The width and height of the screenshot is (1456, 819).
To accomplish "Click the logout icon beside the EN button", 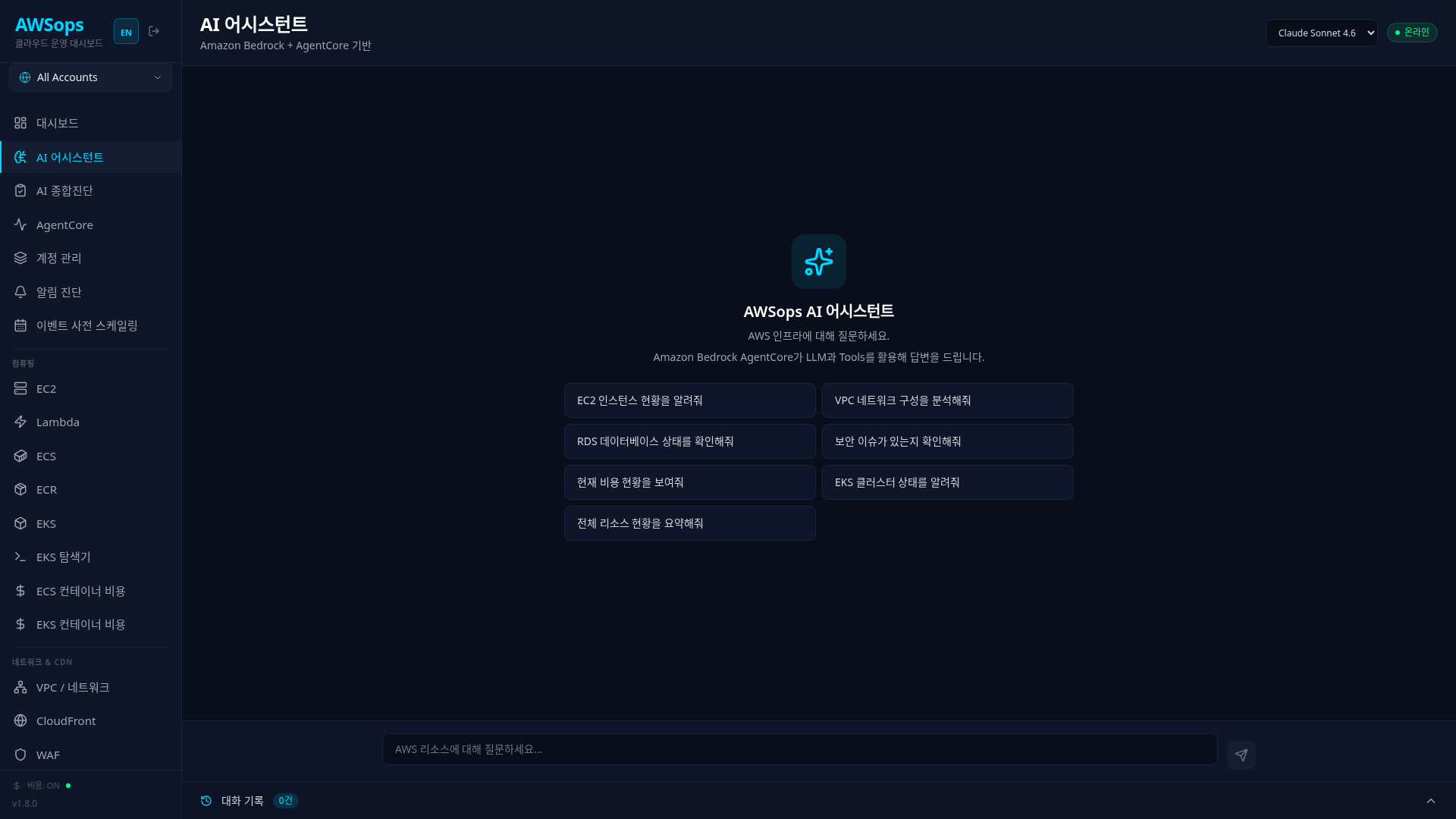I will (154, 31).
